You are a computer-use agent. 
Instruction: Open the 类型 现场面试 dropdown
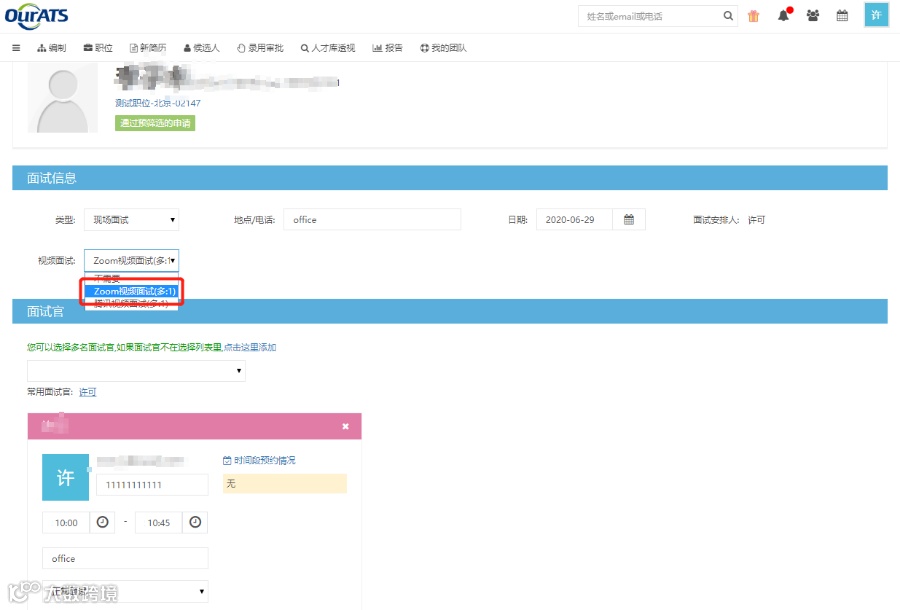131,220
